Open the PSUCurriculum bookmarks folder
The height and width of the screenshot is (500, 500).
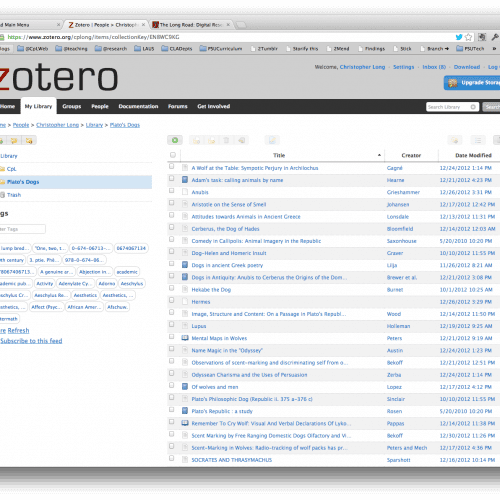[221, 49]
